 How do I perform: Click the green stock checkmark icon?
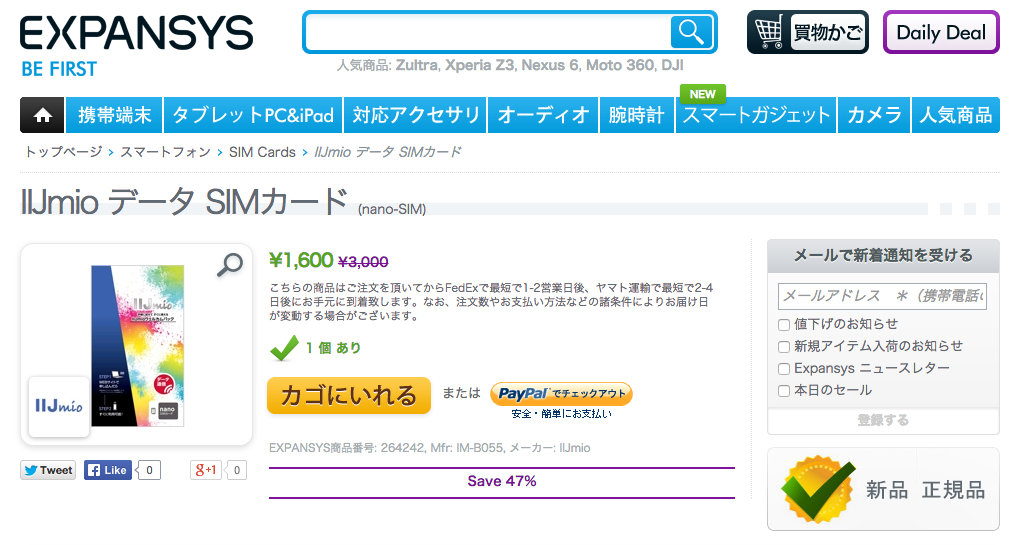tap(284, 348)
